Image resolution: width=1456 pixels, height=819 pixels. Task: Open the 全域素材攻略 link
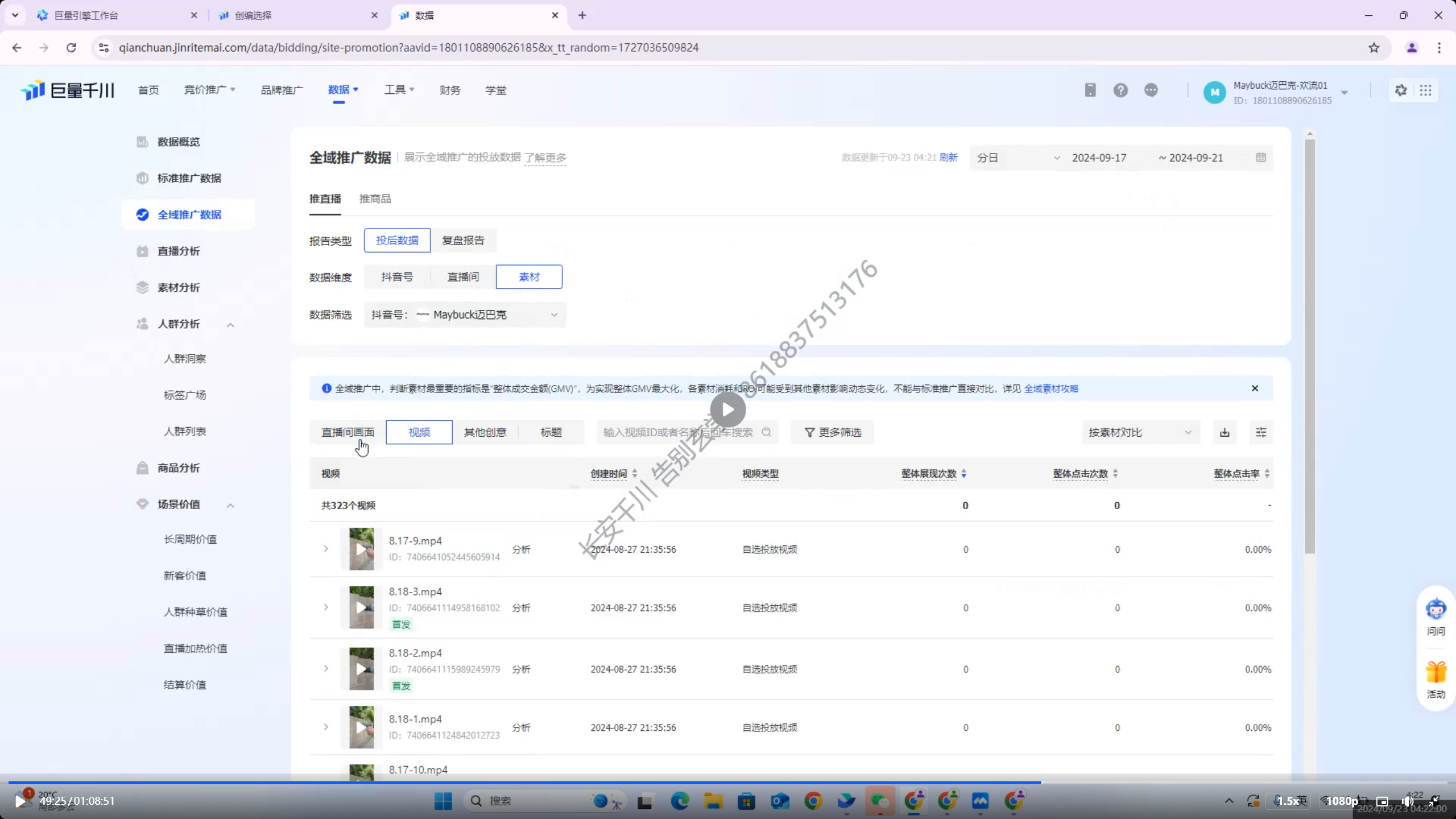click(x=1050, y=388)
